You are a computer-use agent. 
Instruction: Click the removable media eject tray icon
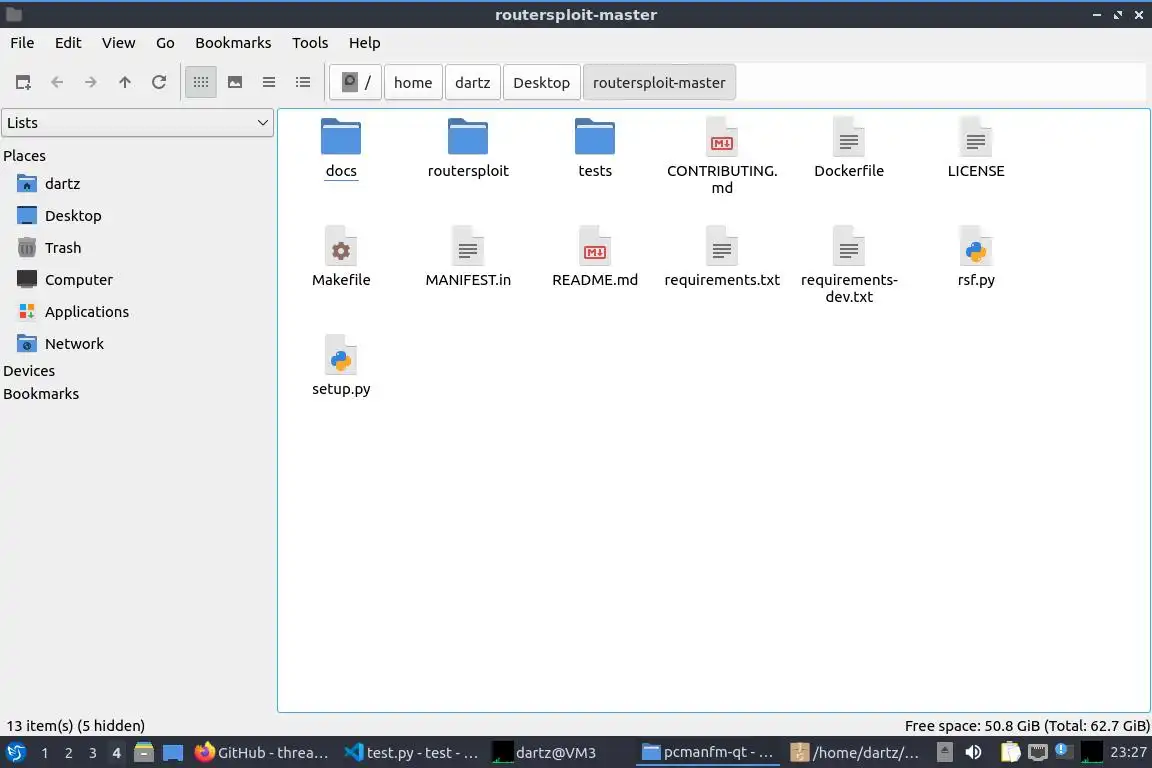point(945,753)
